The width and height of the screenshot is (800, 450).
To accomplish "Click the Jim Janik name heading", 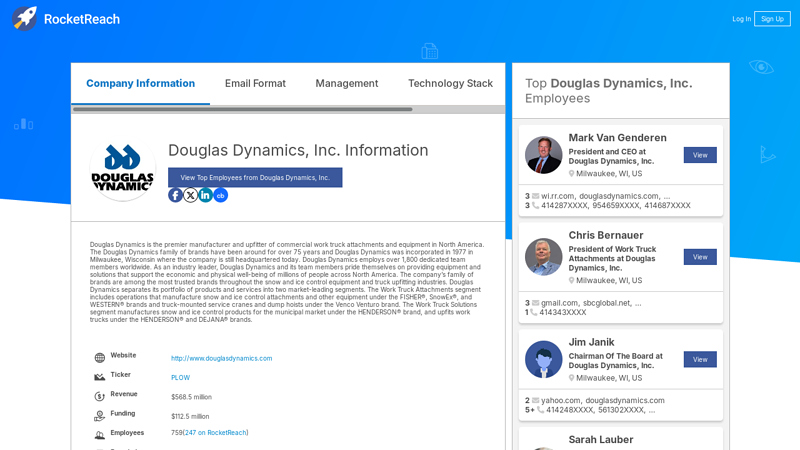I will coord(591,342).
